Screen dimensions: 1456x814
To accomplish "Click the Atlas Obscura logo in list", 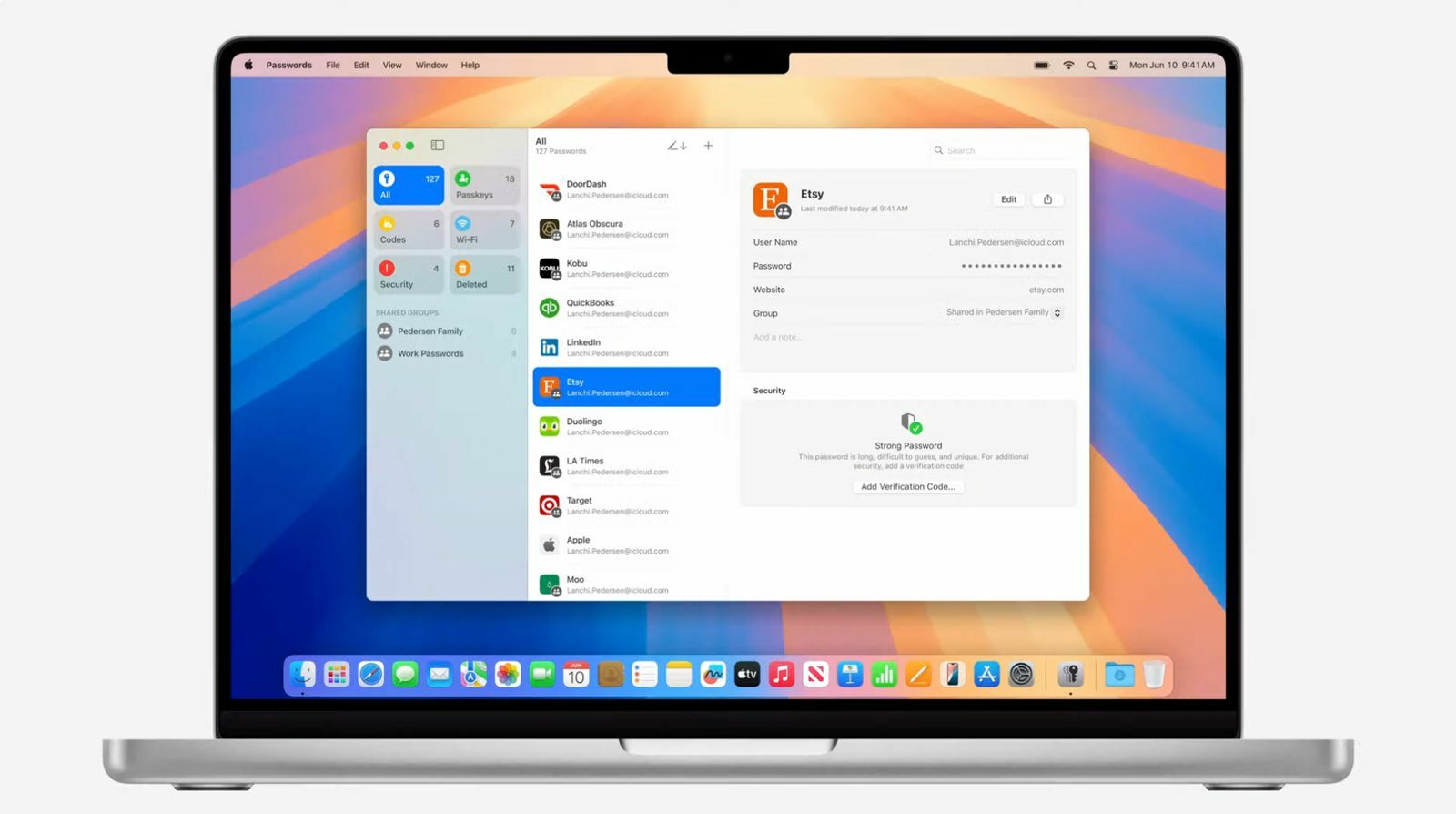I will click(549, 229).
